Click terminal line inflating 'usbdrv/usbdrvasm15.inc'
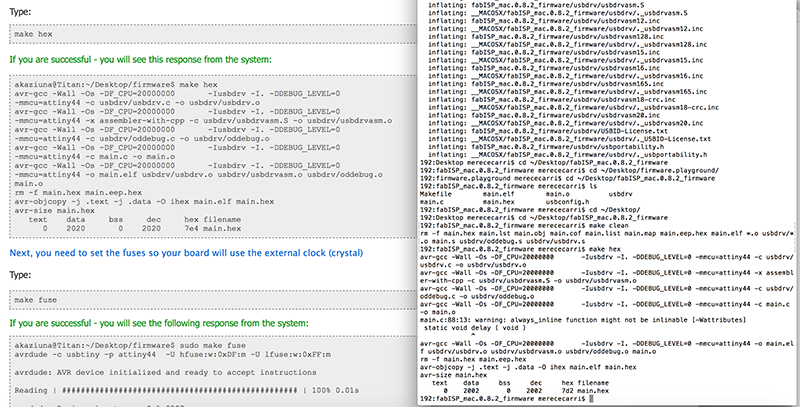This screenshot has width=800, height=407. [x=544, y=53]
